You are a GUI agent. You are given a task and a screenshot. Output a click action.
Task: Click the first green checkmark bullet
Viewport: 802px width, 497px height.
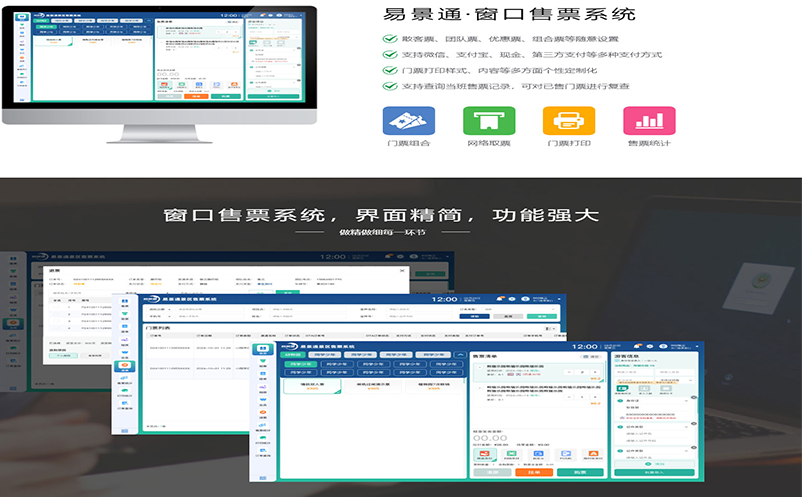(x=389, y=38)
